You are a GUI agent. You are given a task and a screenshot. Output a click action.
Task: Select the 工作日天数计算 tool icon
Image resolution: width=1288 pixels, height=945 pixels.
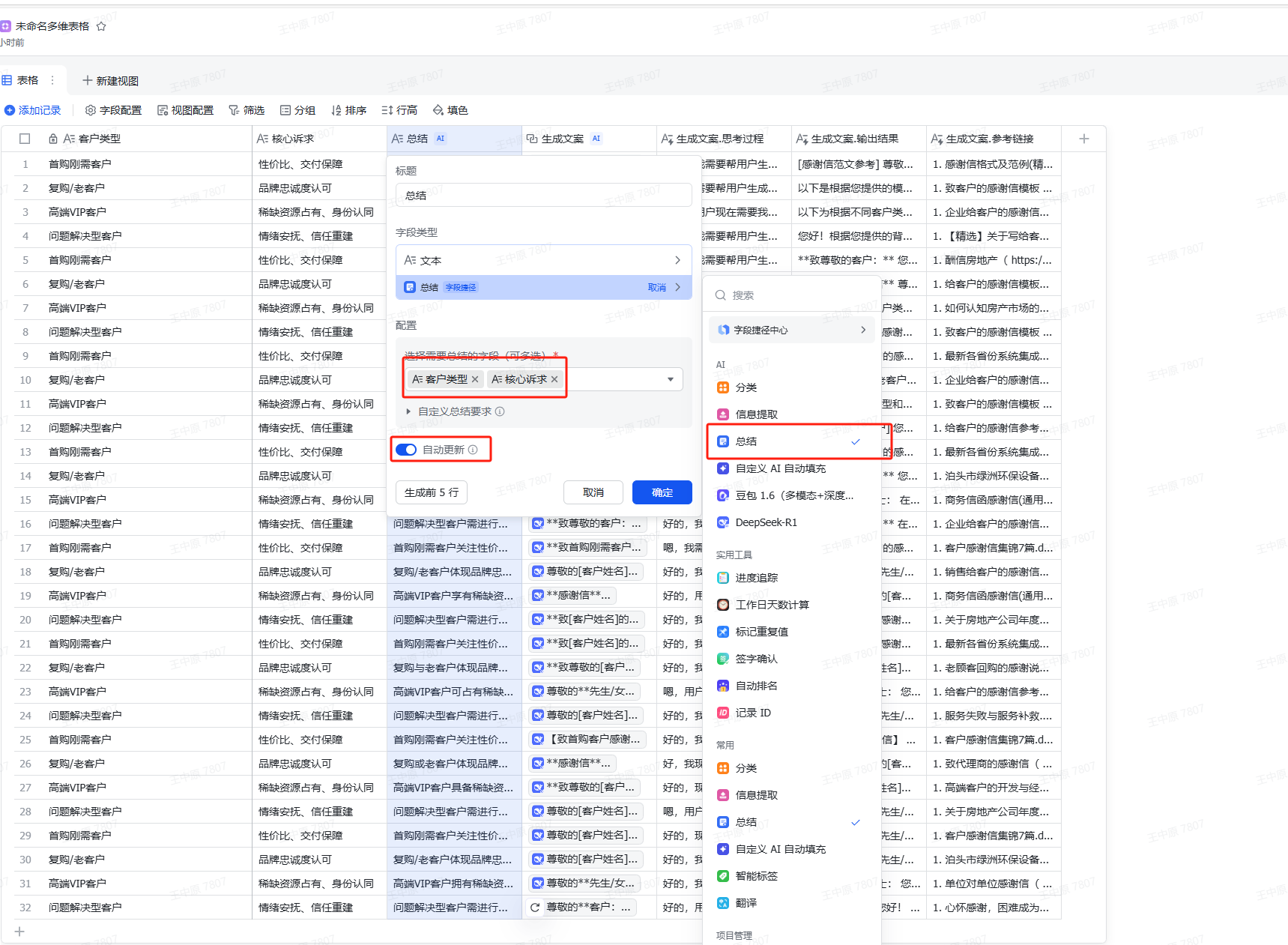point(723,605)
